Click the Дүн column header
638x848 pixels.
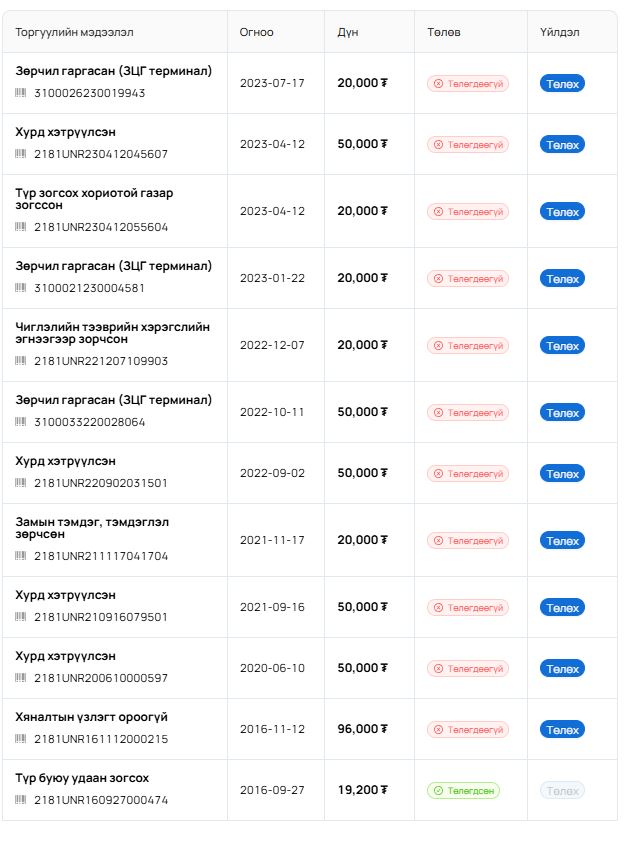coord(348,32)
